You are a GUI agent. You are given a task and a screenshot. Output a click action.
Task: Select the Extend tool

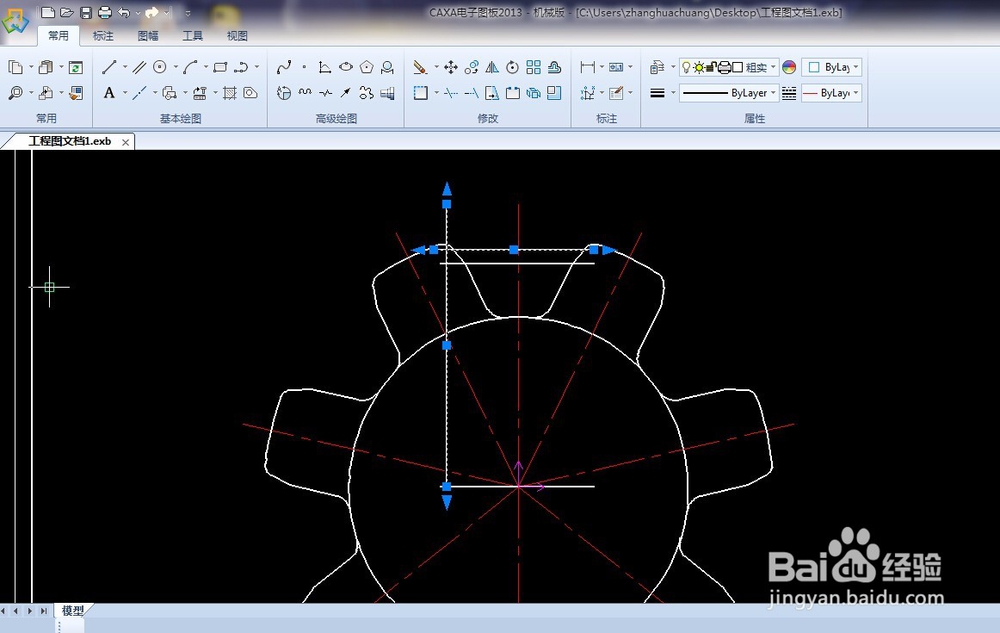click(471, 93)
